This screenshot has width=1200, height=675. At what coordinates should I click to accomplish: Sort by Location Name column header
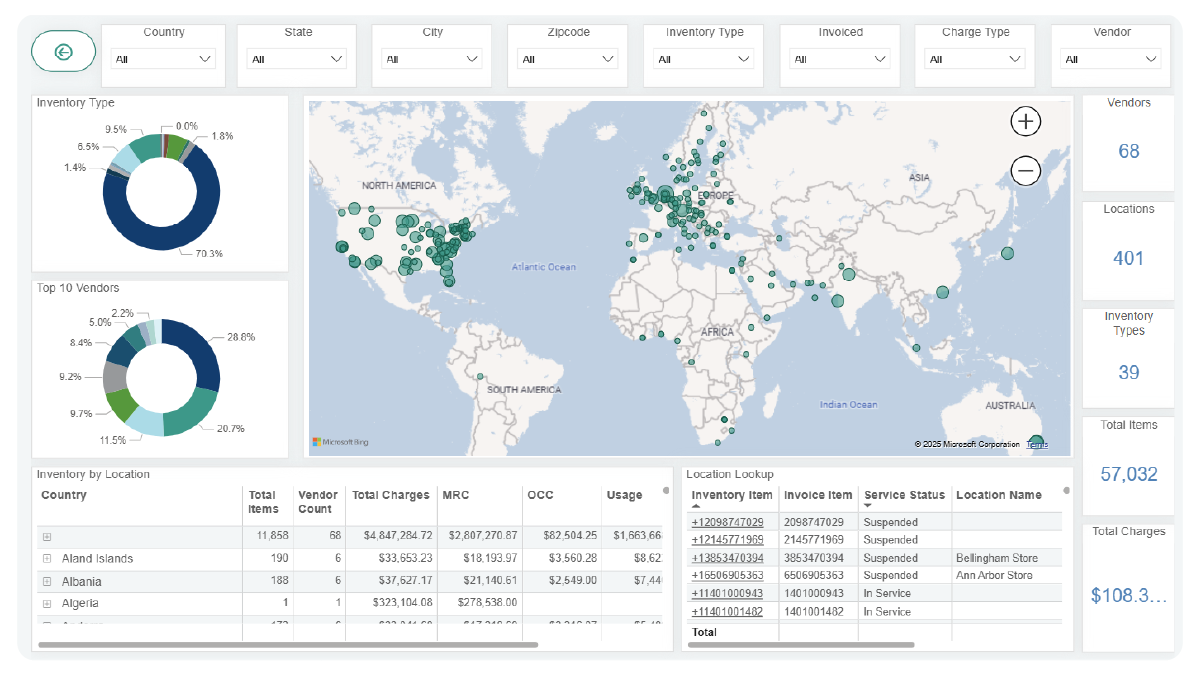(x=998, y=495)
